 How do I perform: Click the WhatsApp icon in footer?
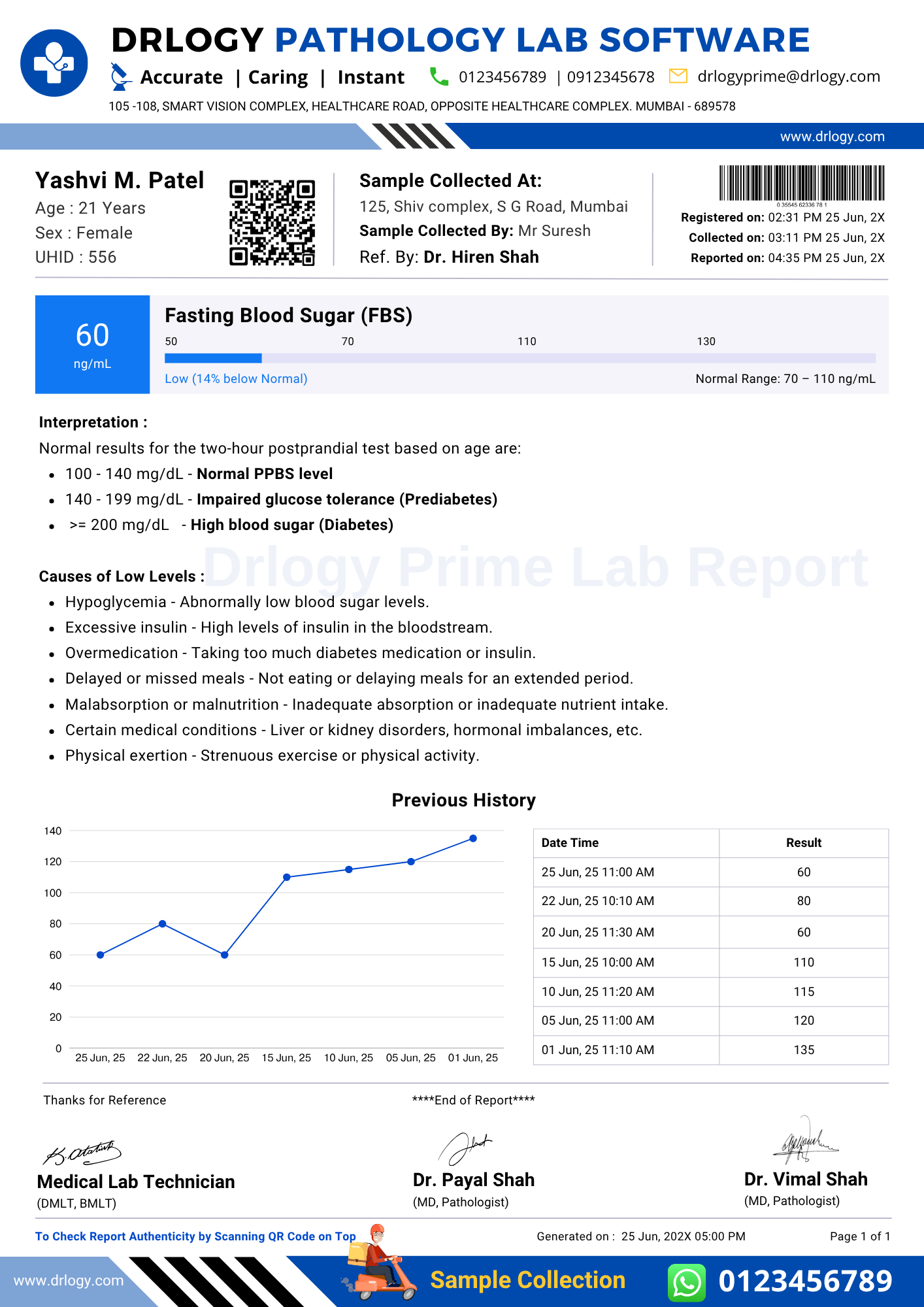(687, 1282)
